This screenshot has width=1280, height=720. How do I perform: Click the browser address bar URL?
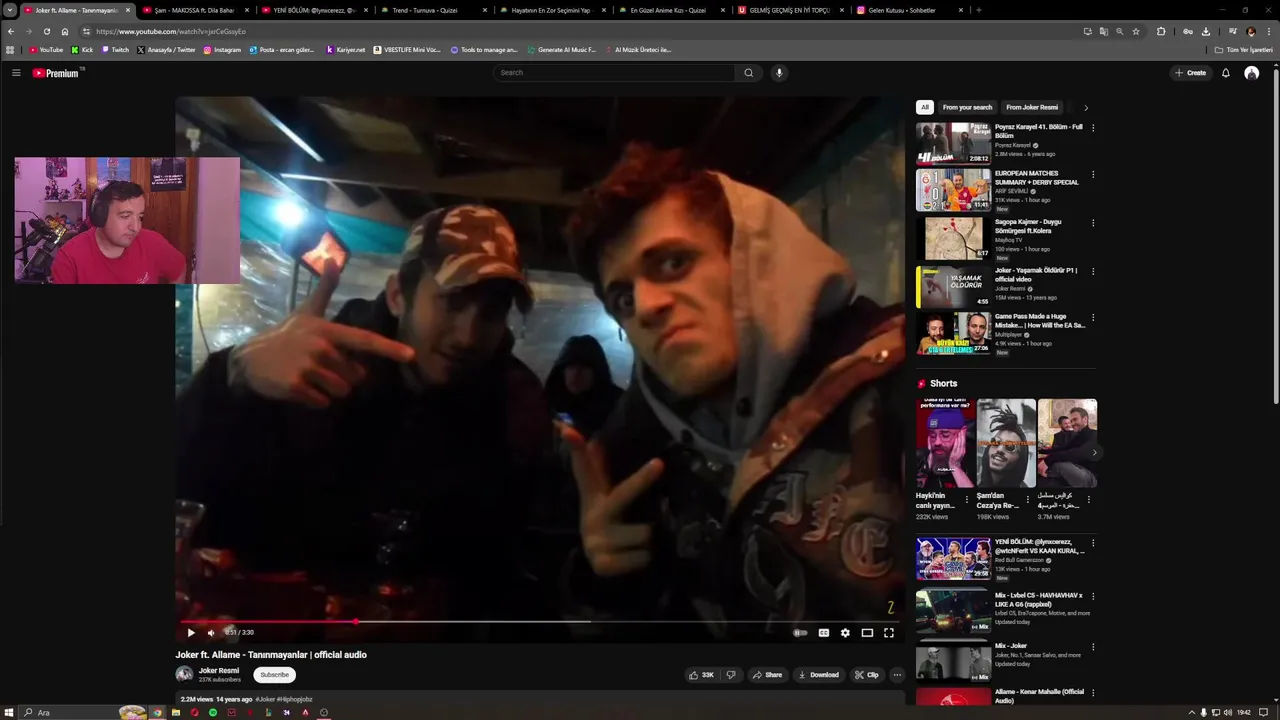[x=171, y=31]
